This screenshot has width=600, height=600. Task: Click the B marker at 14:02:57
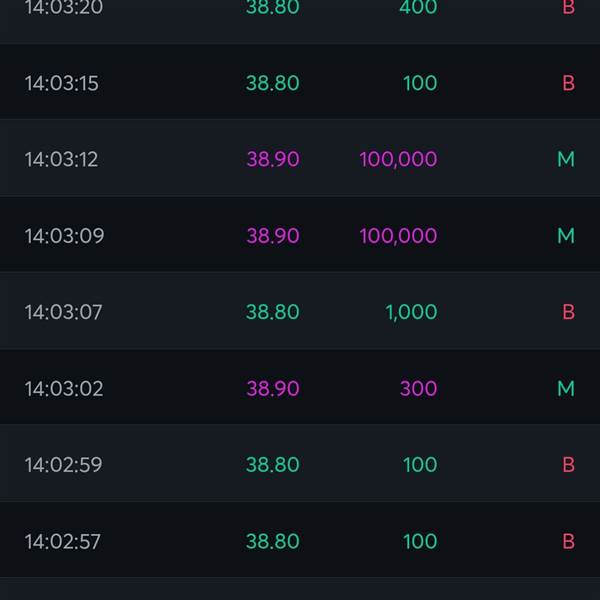[x=569, y=541]
